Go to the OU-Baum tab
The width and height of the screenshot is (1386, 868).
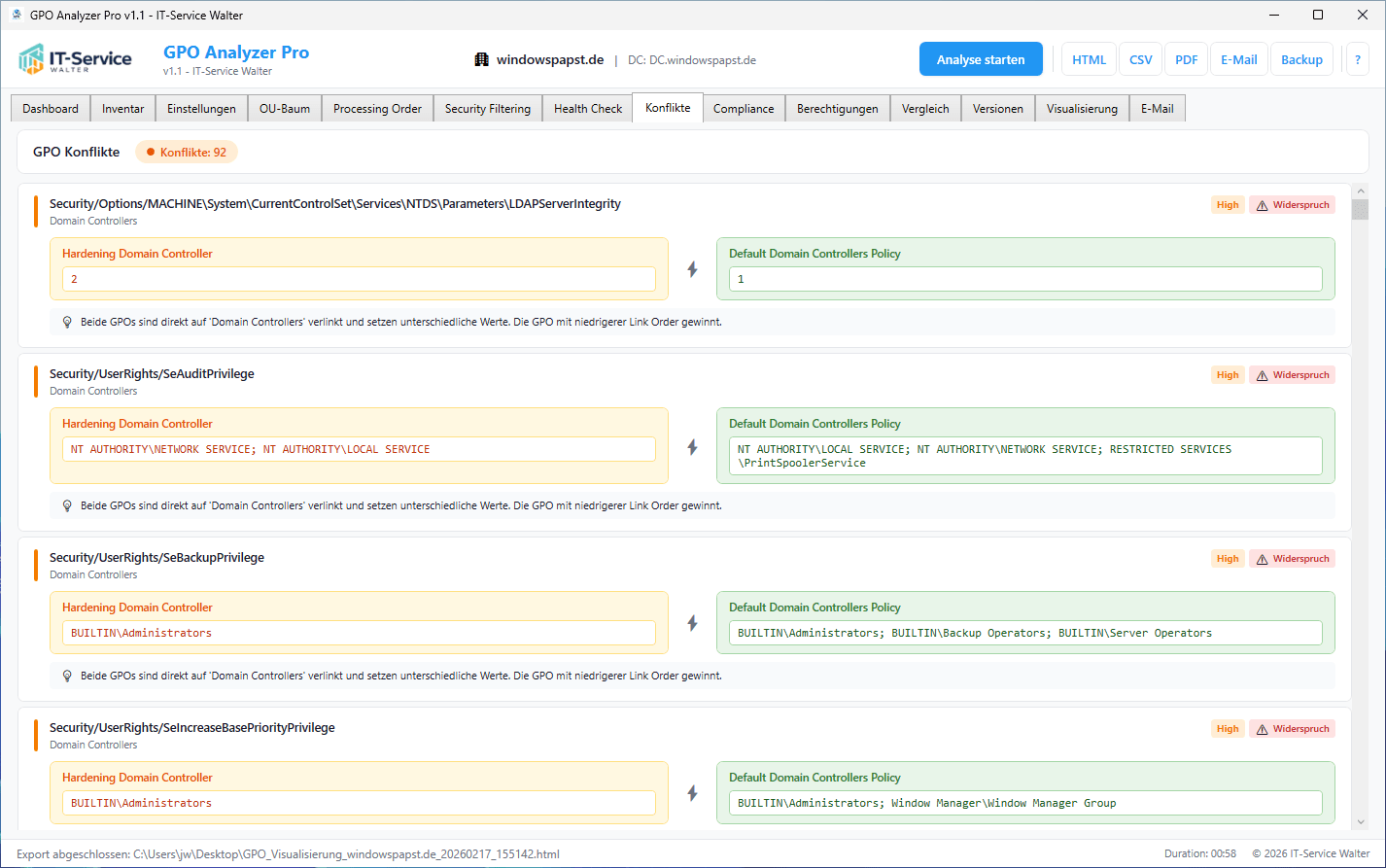pyautogui.click(x=284, y=109)
